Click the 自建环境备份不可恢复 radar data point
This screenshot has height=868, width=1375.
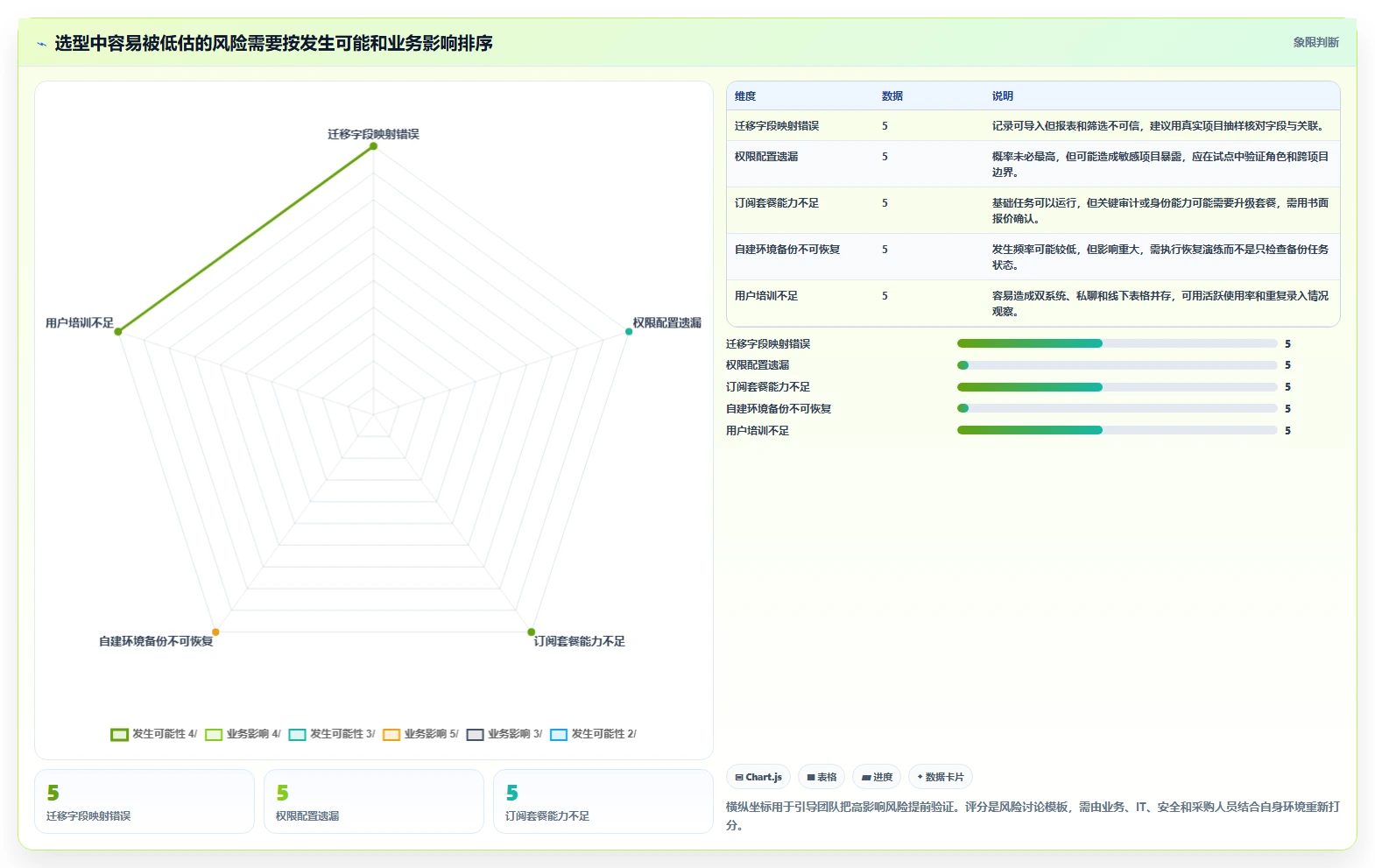click(x=215, y=632)
